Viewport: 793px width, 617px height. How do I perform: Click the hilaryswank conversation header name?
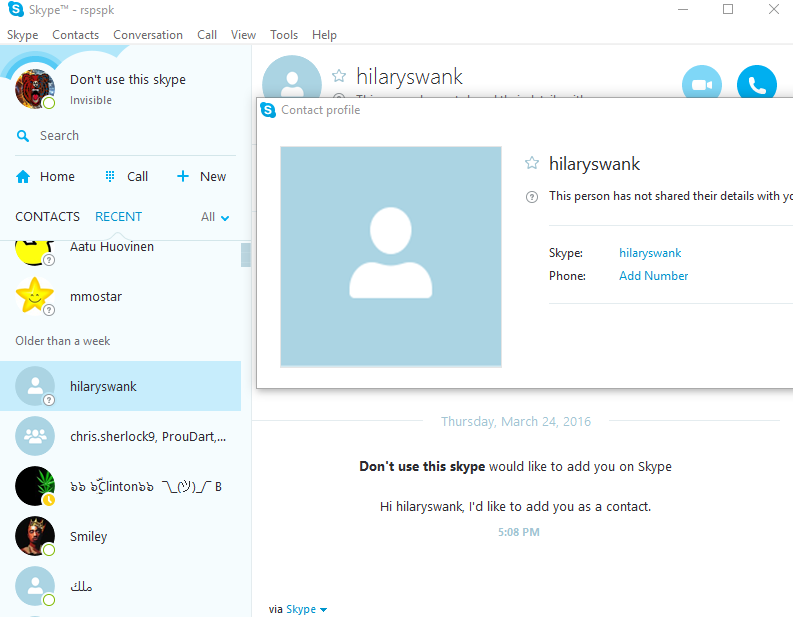[x=409, y=77]
